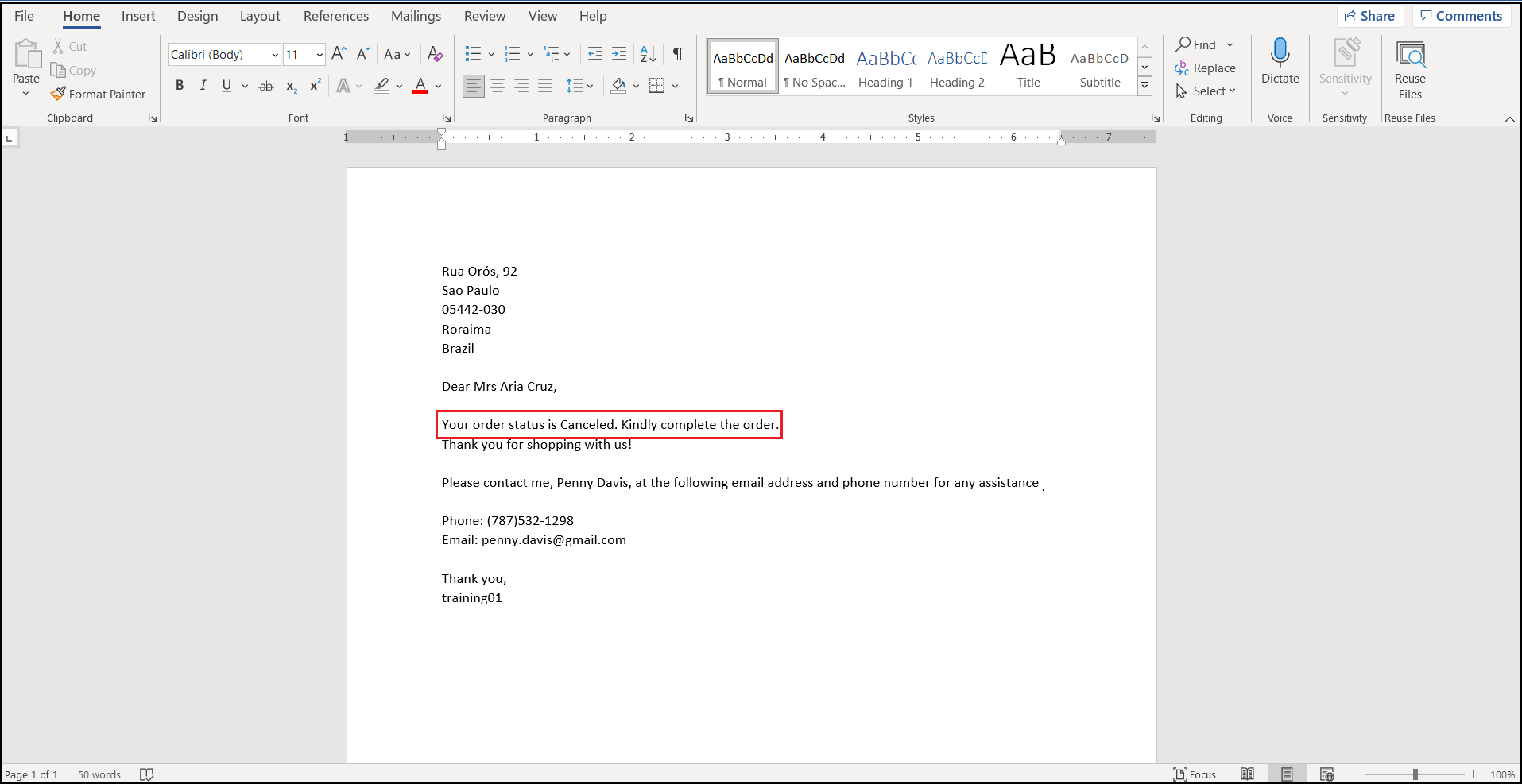Open the font size dropdown
Image resolution: width=1522 pixels, height=784 pixels.
coord(320,55)
